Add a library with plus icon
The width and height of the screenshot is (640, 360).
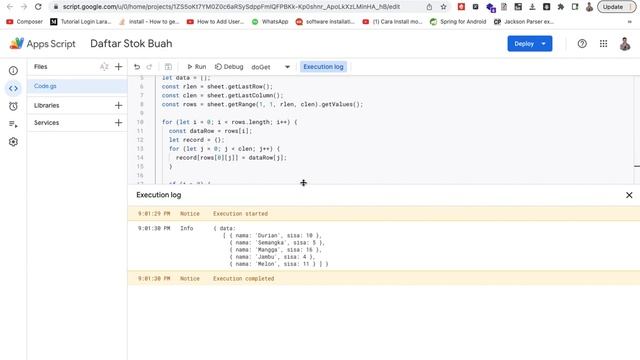tap(118, 105)
